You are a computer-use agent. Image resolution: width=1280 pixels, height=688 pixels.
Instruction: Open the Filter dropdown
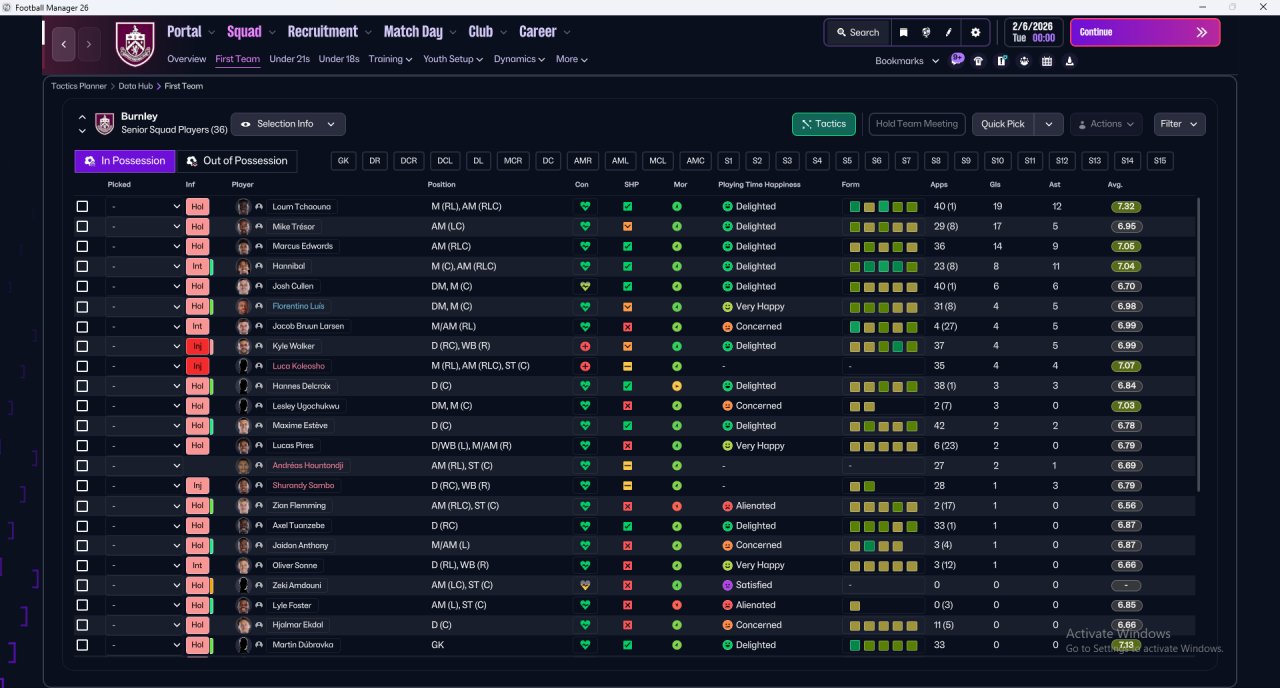coord(1179,124)
